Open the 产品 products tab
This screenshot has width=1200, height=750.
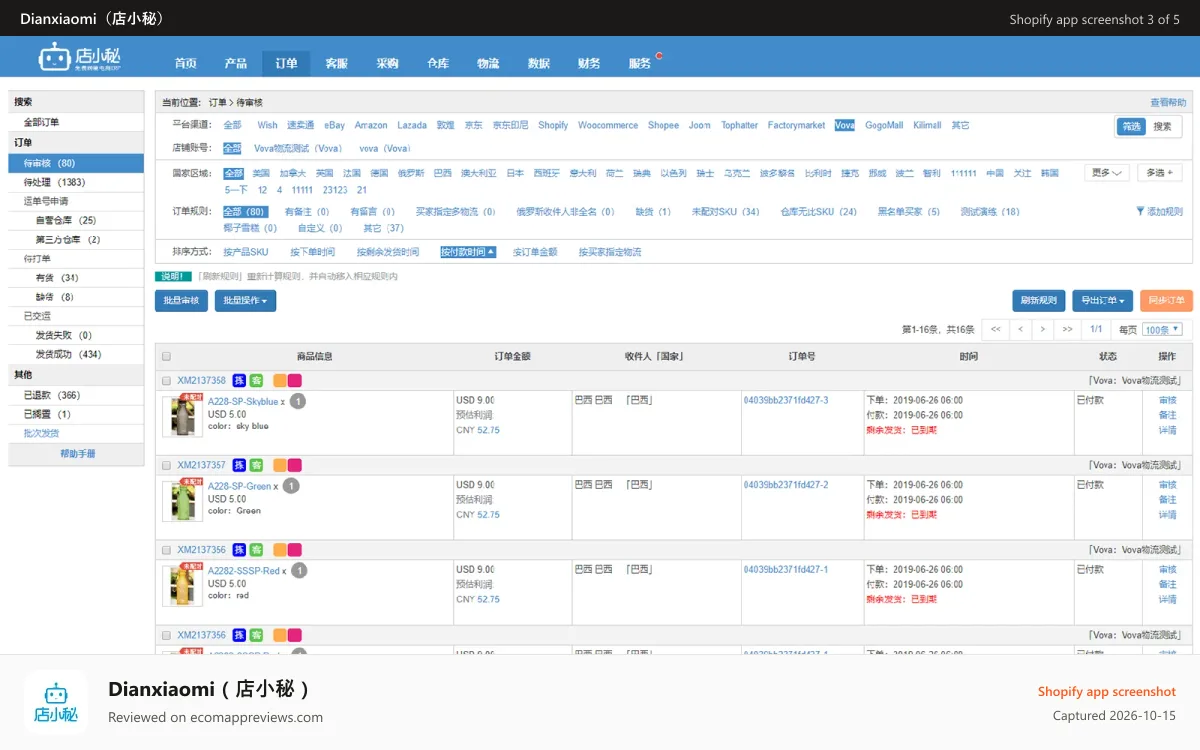(x=236, y=64)
